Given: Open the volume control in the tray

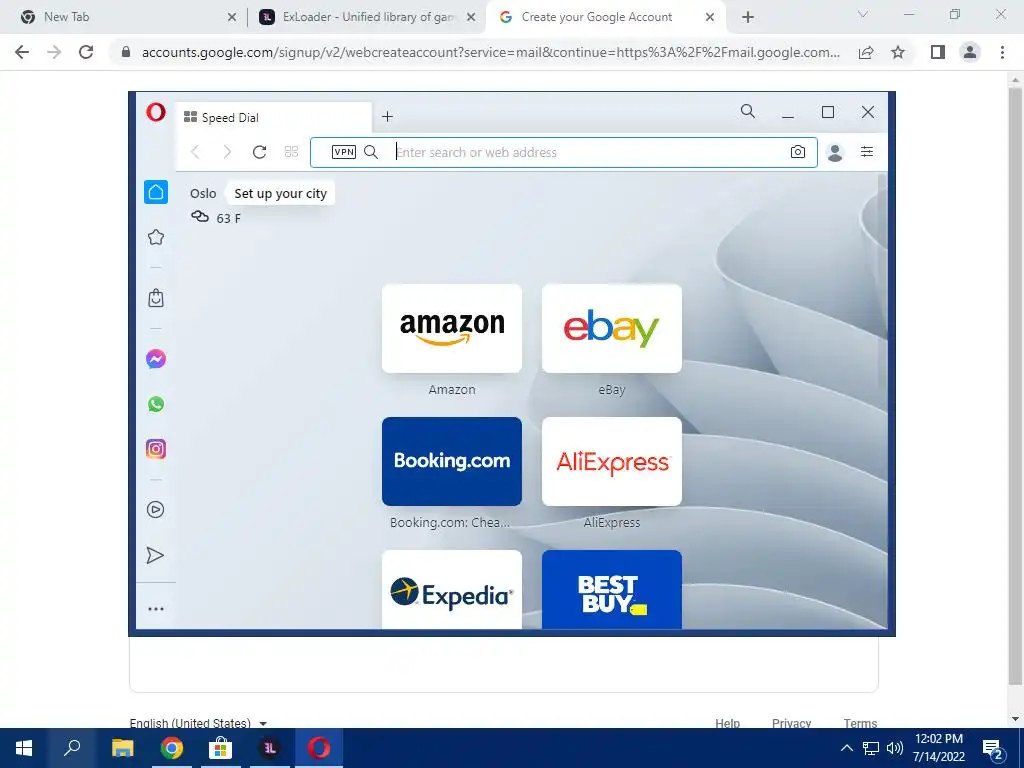Looking at the screenshot, I should click(895, 748).
